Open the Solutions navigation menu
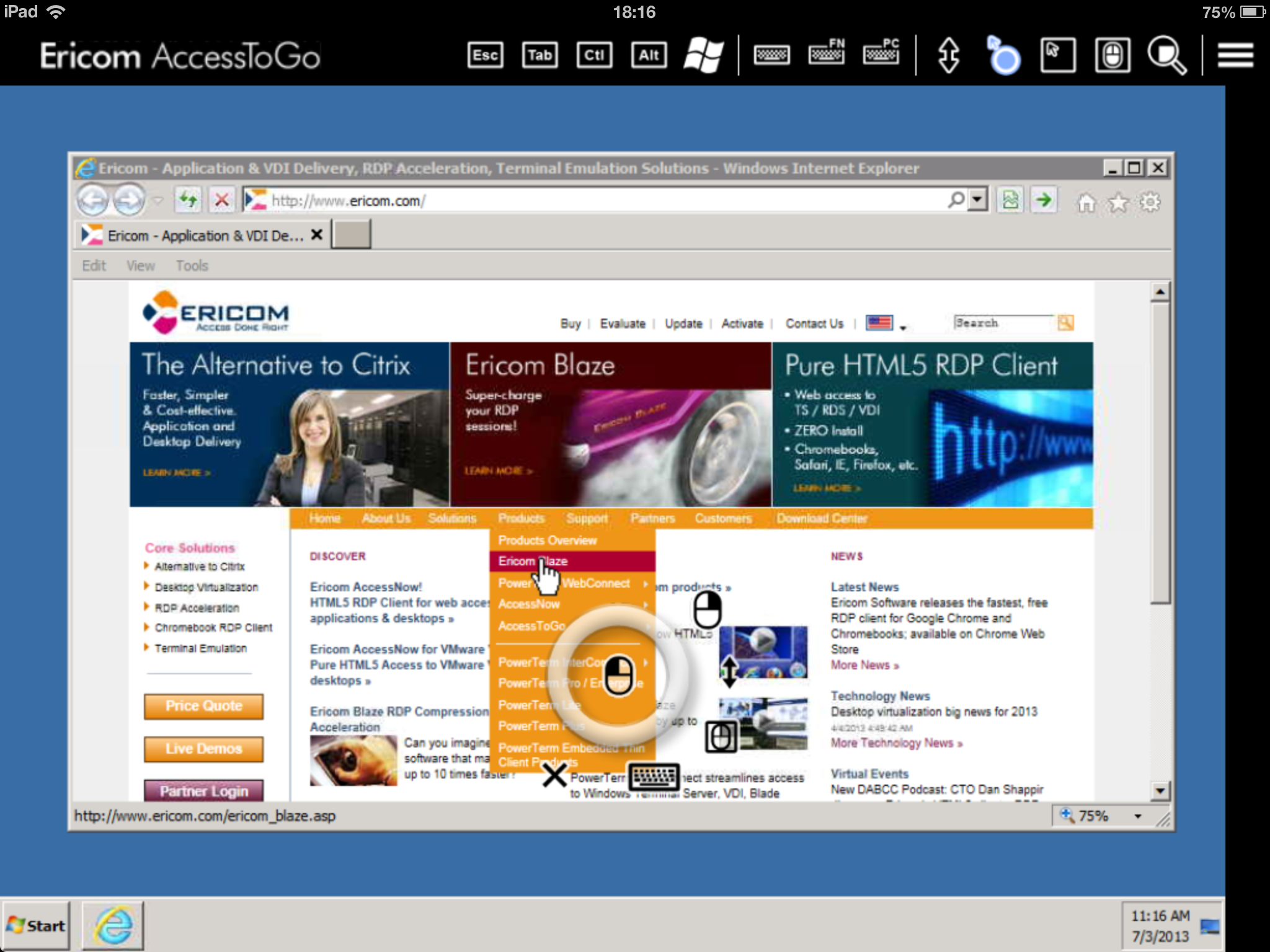The image size is (1270, 952). click(x=452, y=518)
